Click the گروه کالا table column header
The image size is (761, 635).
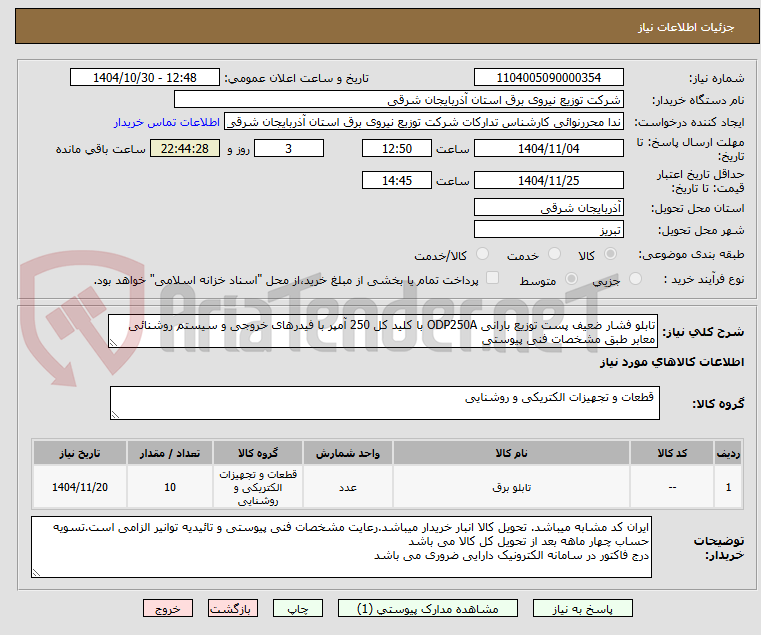point(258,453)
